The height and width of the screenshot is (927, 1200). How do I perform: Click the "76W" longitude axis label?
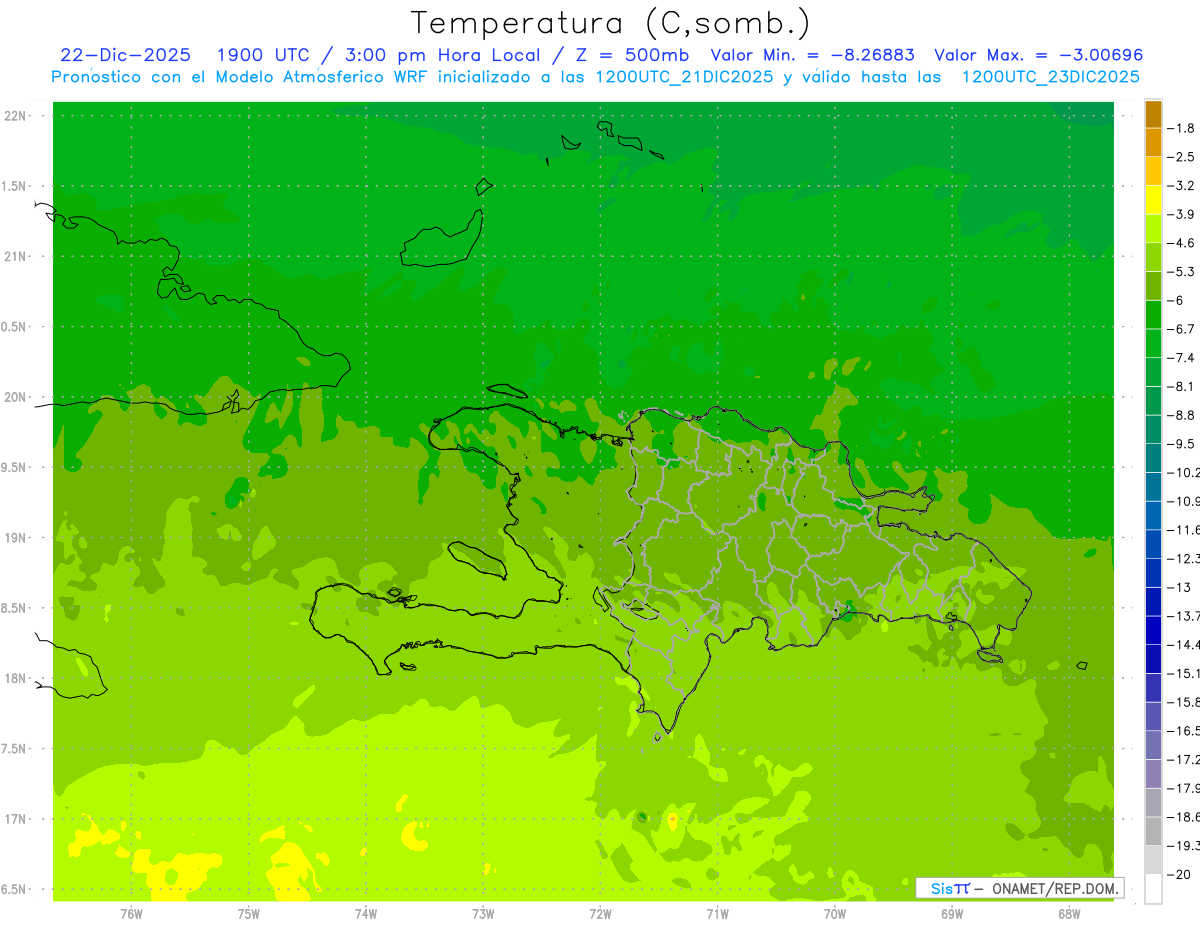(131, 914)
